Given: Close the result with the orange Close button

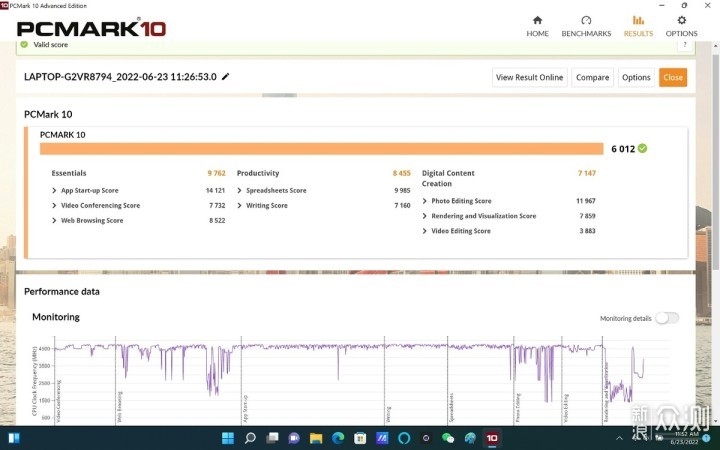Looking at the screenshot, I should pyautogui.click(x=673, y=77).
